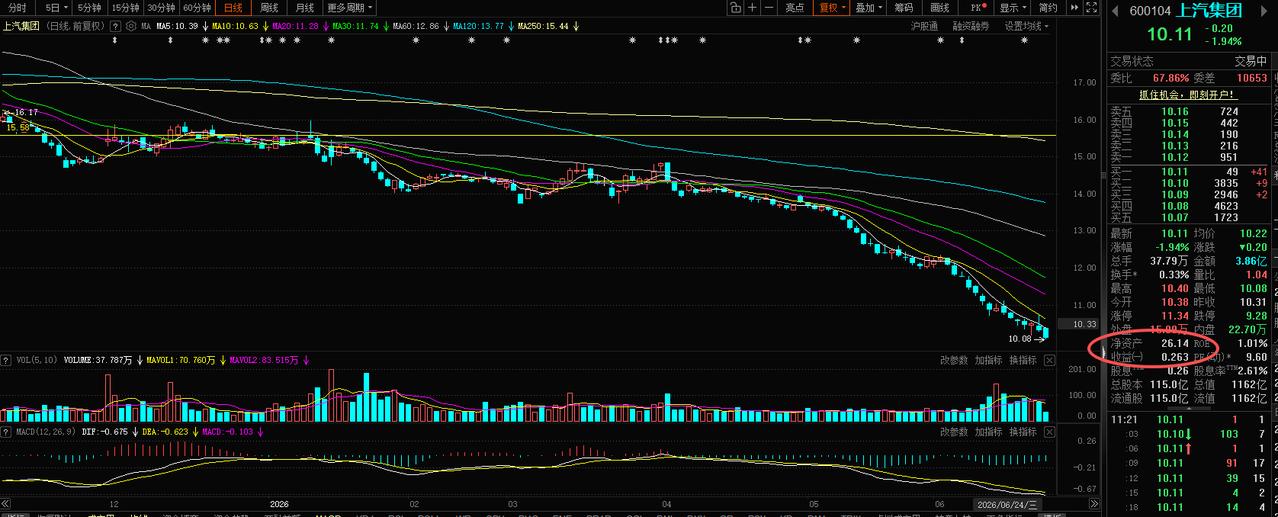Expand 设置均线 dropdown
The image size is (1278, 517).
(x=1027, y=26)
